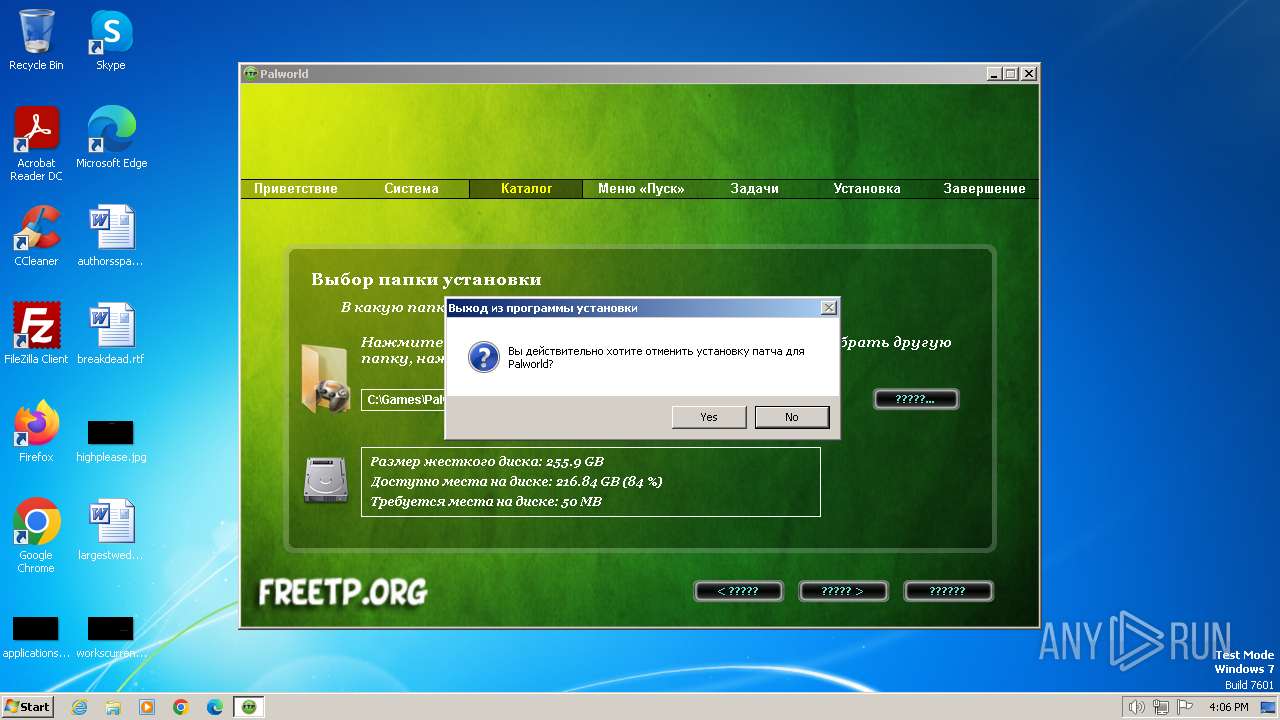
Task: Open Internet Explorer from the taskbar
Action: point(79,707)
